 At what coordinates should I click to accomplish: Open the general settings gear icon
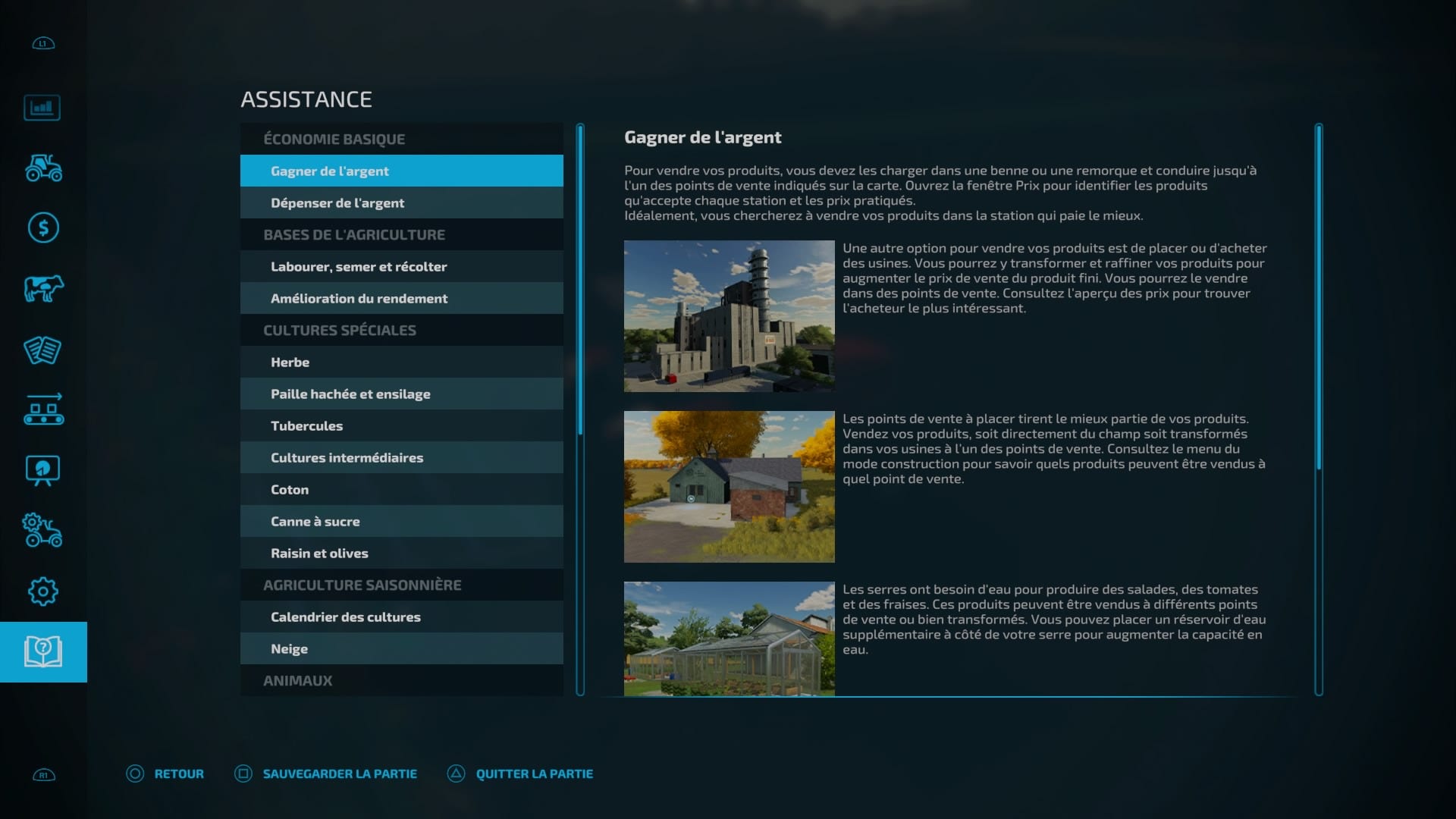pyautogui.click(x=43, y=591)
